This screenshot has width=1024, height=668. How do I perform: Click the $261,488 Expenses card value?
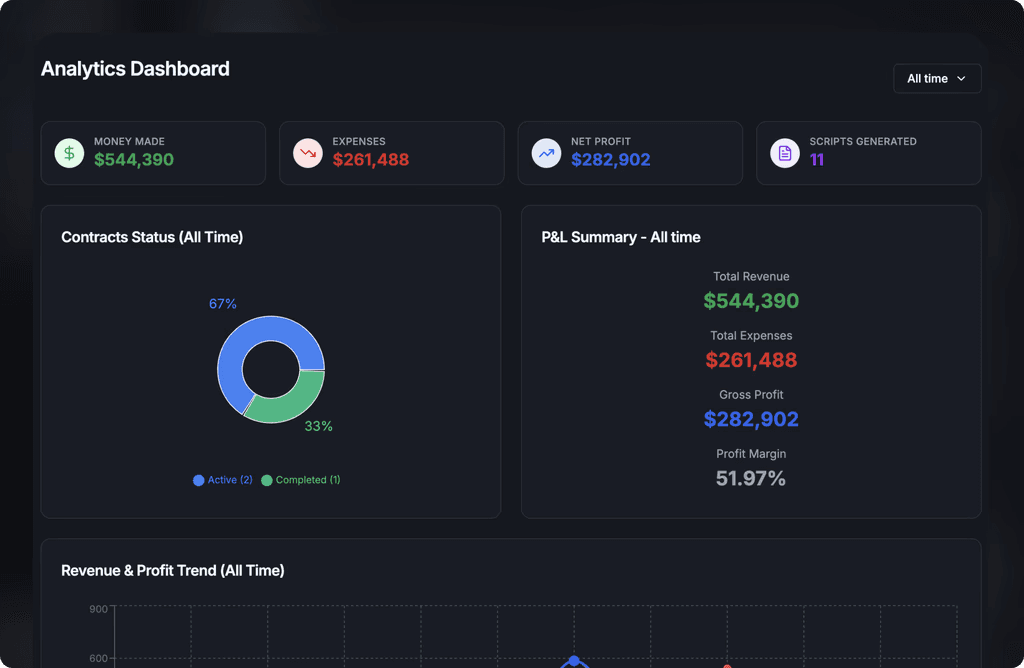point(371,160)
